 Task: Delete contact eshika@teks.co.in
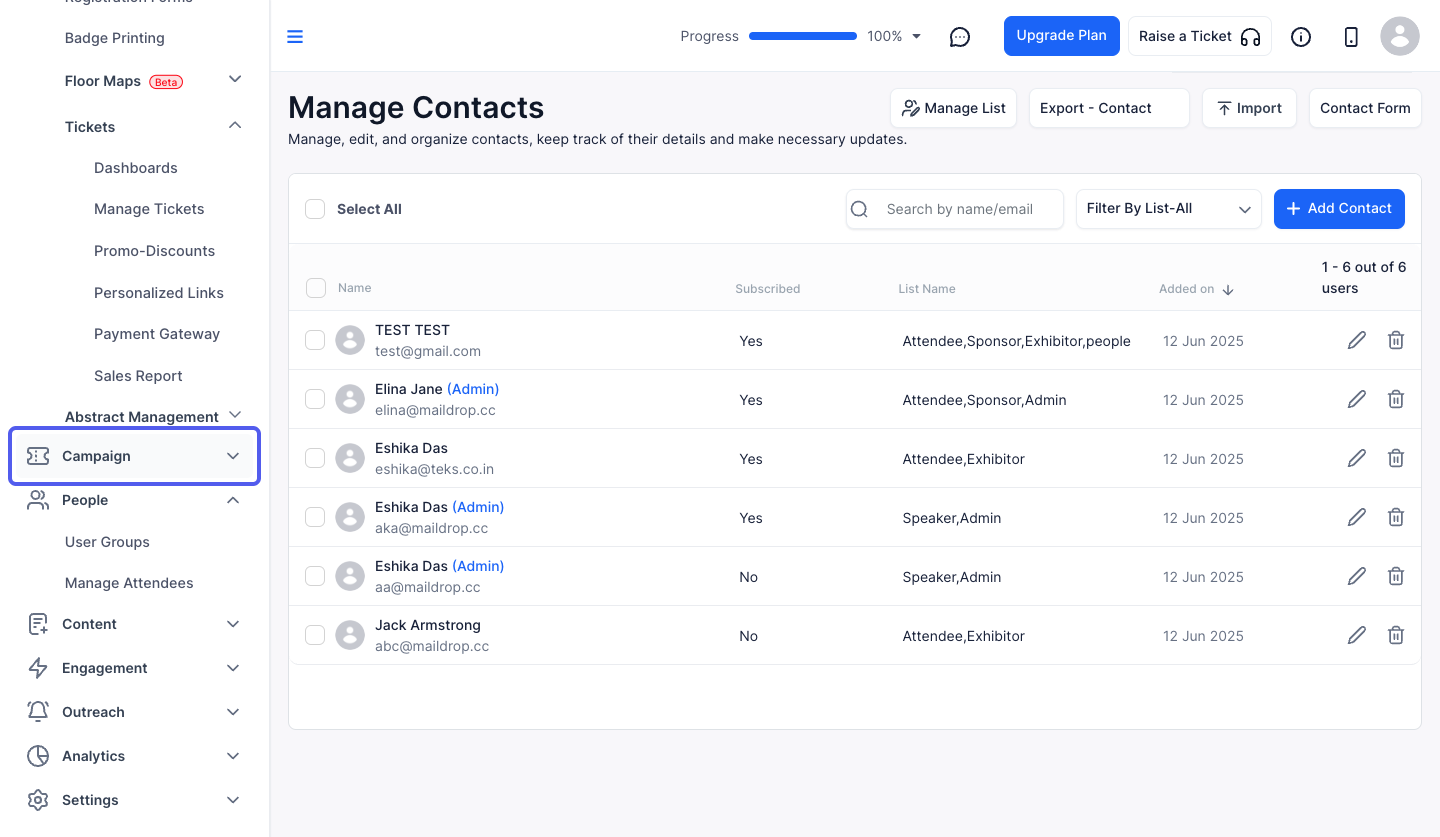[x=1396, y=458]
